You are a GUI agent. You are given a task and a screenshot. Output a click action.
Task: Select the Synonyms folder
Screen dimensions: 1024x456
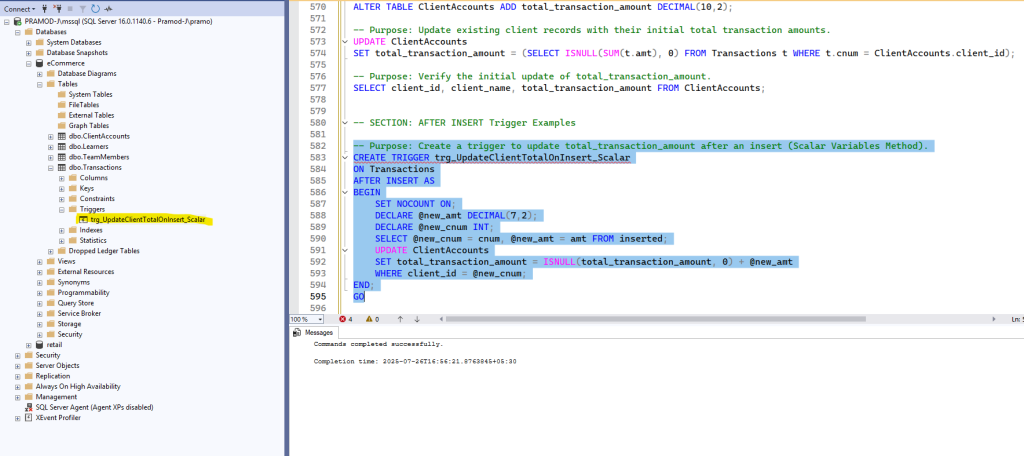[74, 282]
